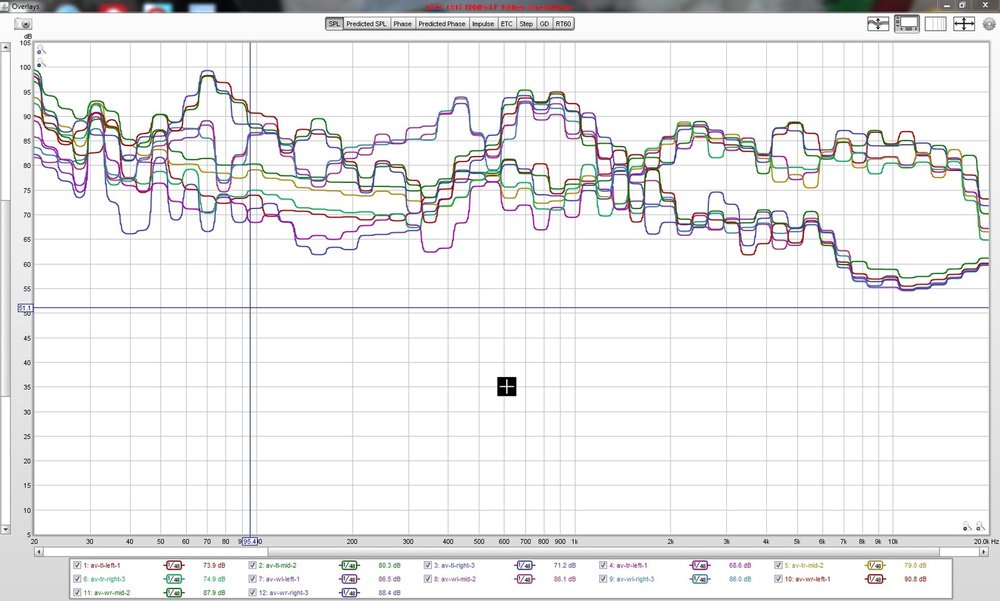Click the right horizontal zoom magnifier icon
Screen dimensions: 1000x601
coord(980,526)
